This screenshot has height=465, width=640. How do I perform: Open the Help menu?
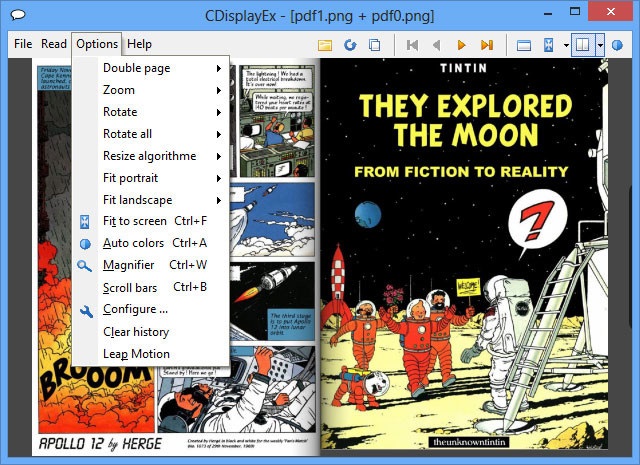point(140,44)
